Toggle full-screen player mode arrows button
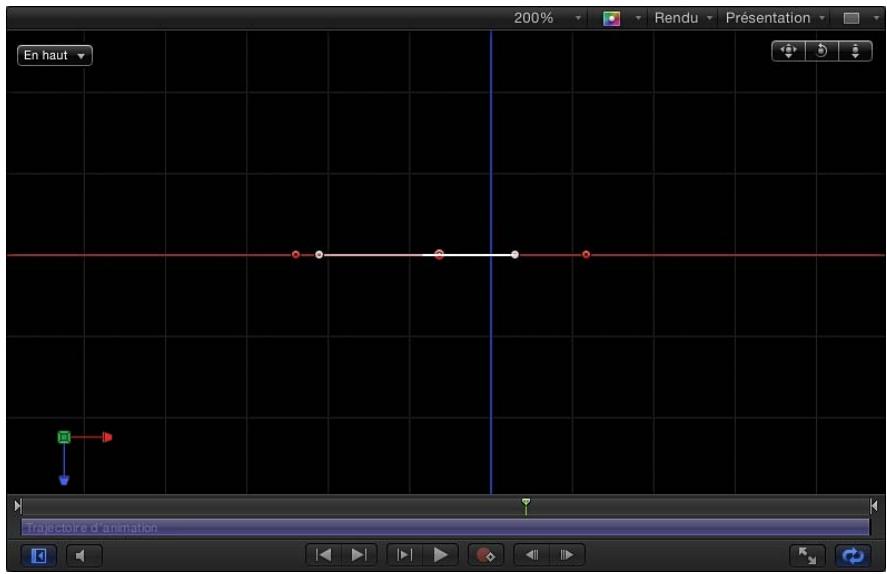 [x=807, y=556]
